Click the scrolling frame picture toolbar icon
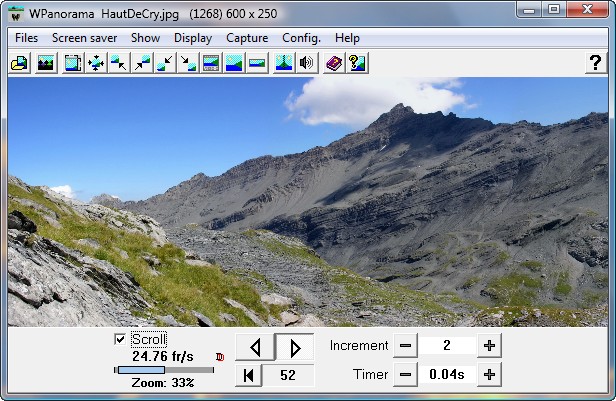The height and width of the screenshot is (401, 616). 73,63
